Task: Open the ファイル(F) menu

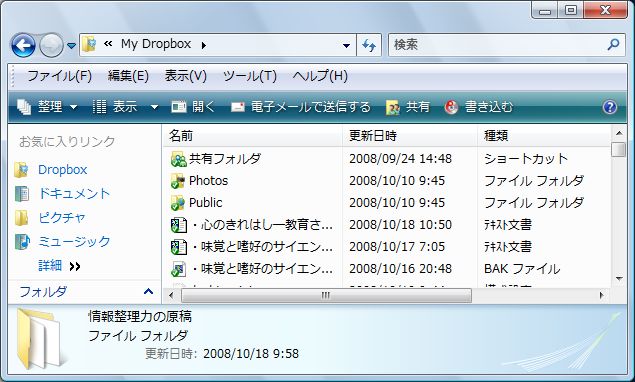Action: pos(59,76)
